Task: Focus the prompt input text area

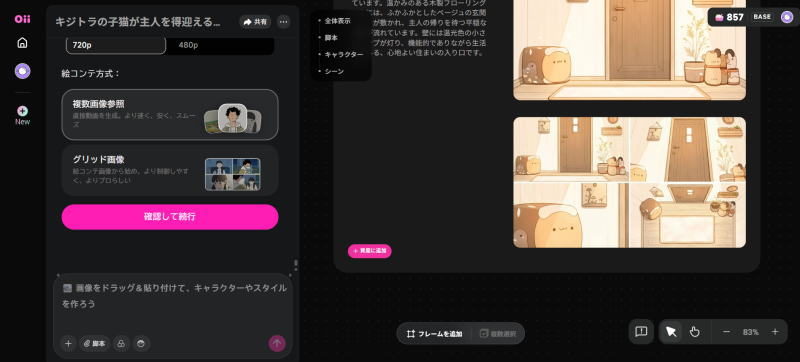Action: click(x=173, y=303)
